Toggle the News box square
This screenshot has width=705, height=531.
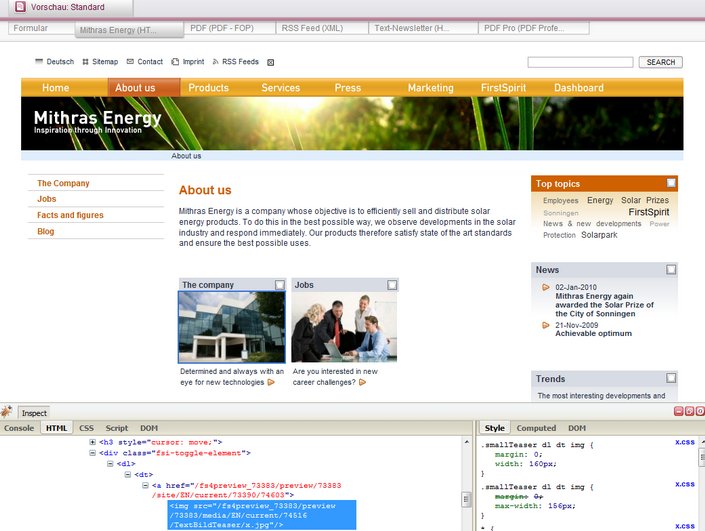[671, 269]
